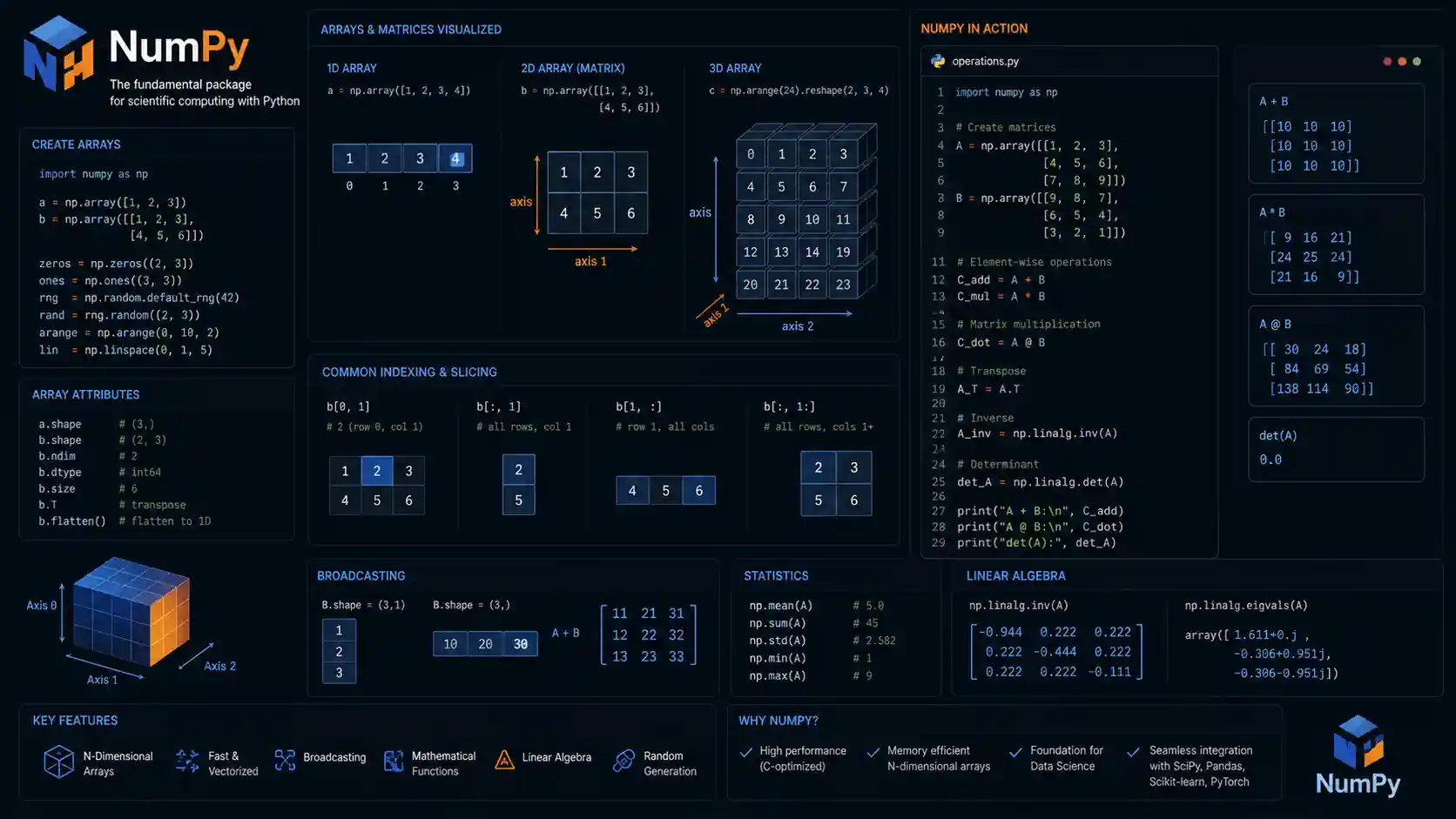Select the Random Generation icon
Screen dimensions: 1456x819
click(624, 761)
